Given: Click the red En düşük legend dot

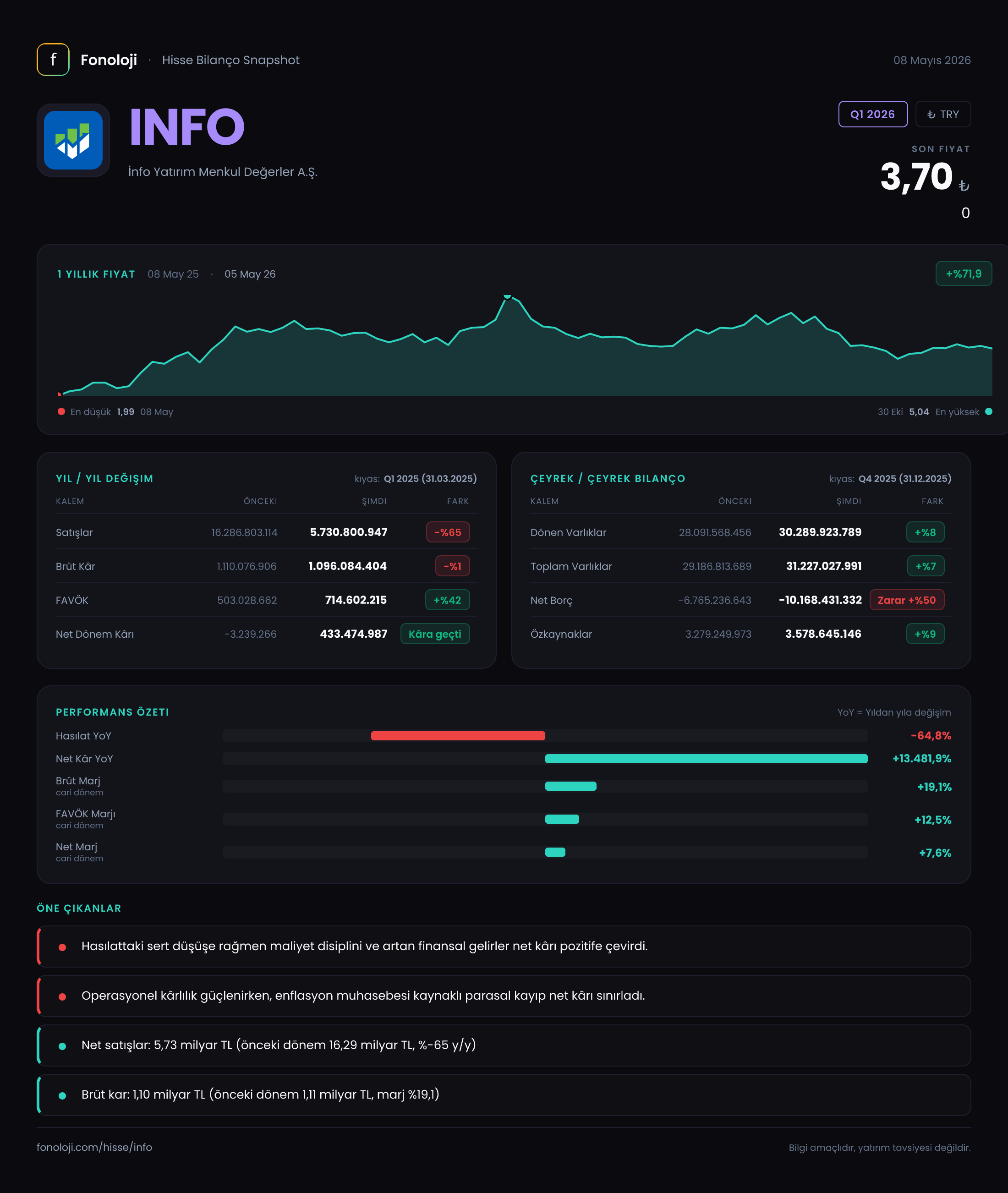Looking at the screenshot, I should tap(61, 411).
